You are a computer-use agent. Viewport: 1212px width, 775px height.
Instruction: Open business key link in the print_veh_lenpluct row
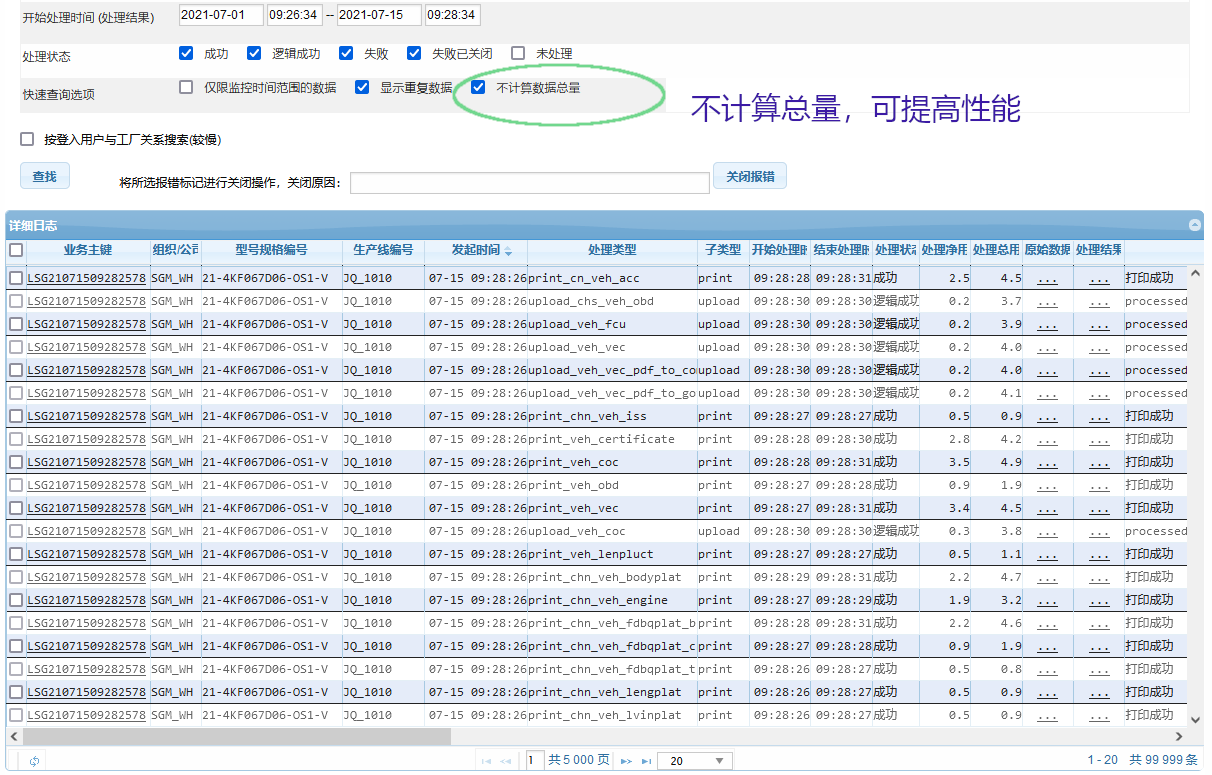click(86, 554)
